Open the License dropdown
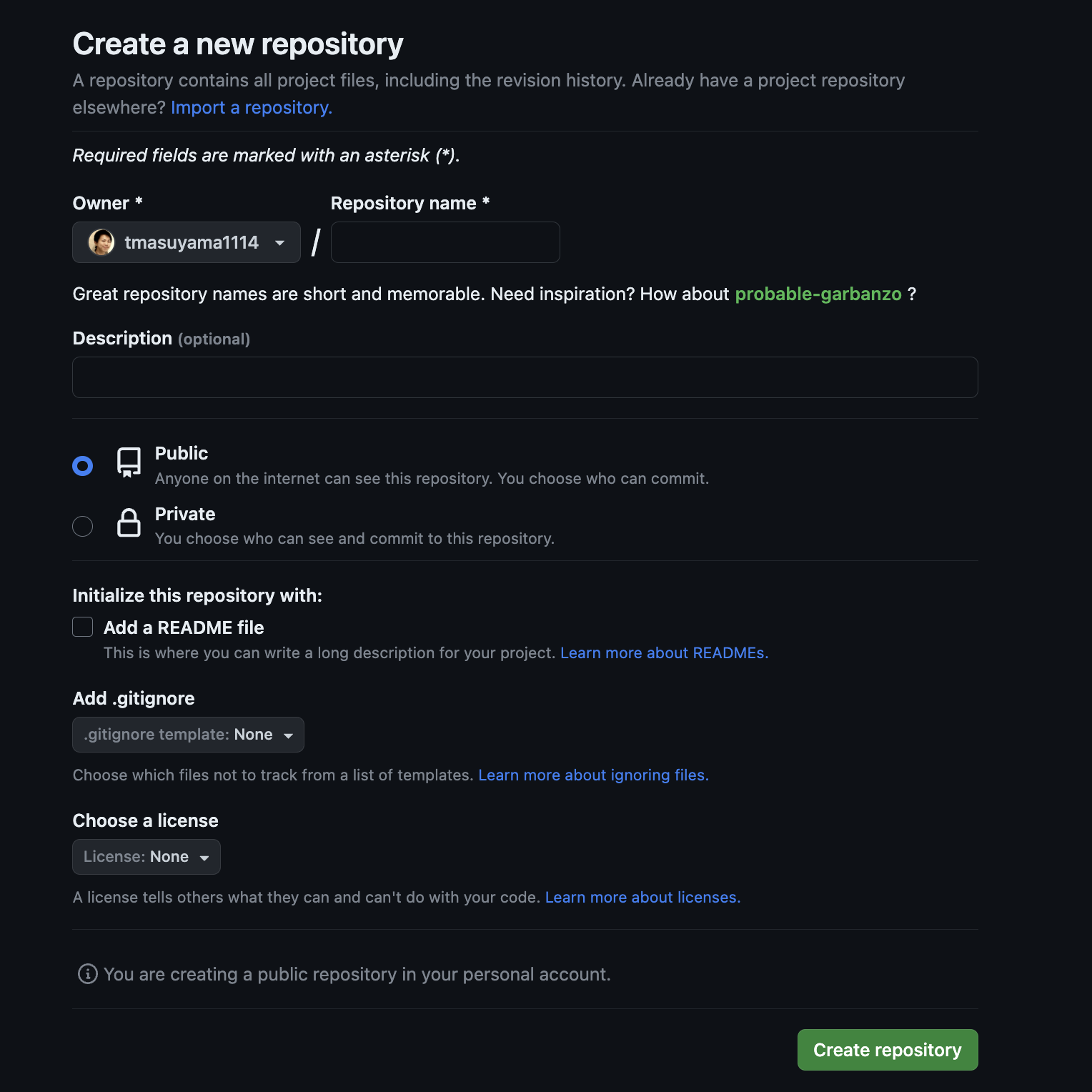The height and width of the screenshot is (1092, 1092). tap(146, 857)
